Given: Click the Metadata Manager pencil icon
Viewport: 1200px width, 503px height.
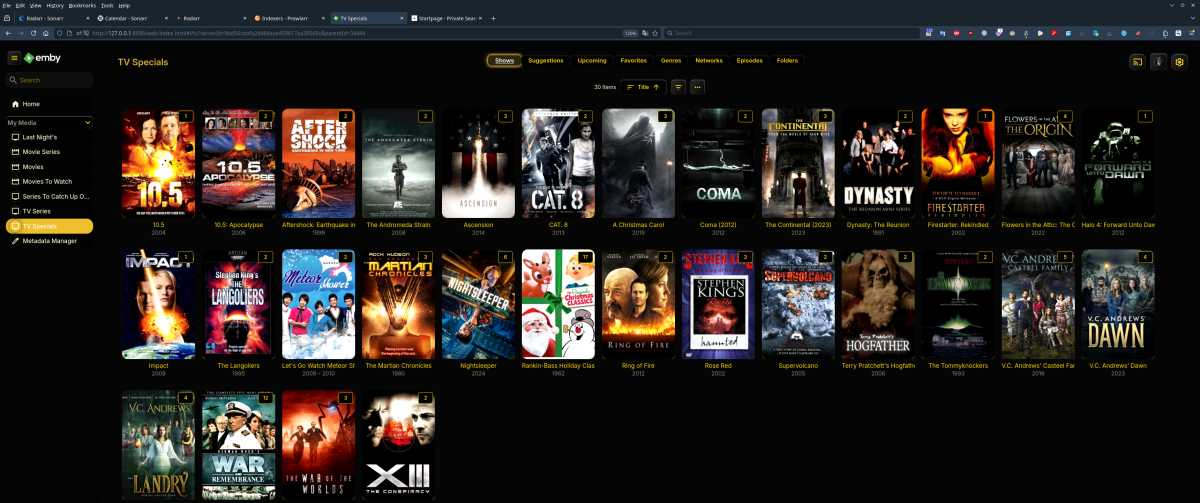Looking at the screenshot, I should (14, 240).
